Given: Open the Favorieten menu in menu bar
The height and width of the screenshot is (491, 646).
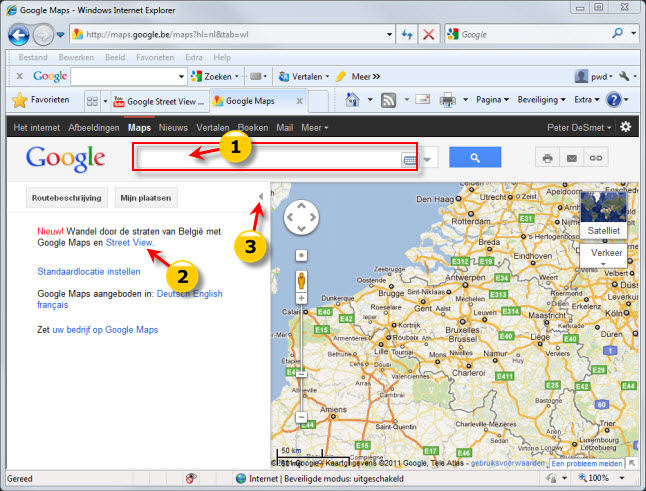Looking at the screenshot, I should click(x=155, y=57).
